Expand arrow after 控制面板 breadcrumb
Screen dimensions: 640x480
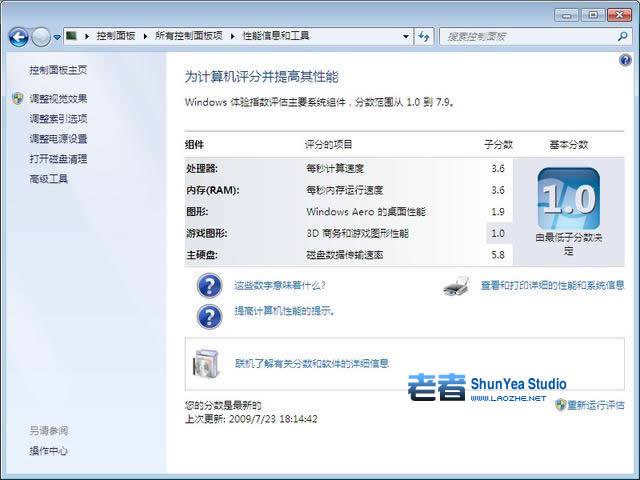(x=145, y=36)
